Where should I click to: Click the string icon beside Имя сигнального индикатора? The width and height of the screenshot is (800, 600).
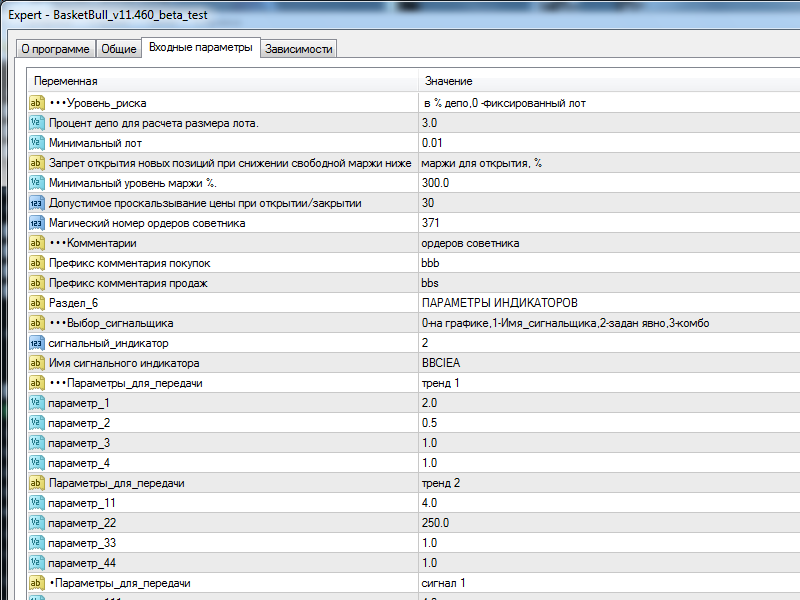click(36, 363)
